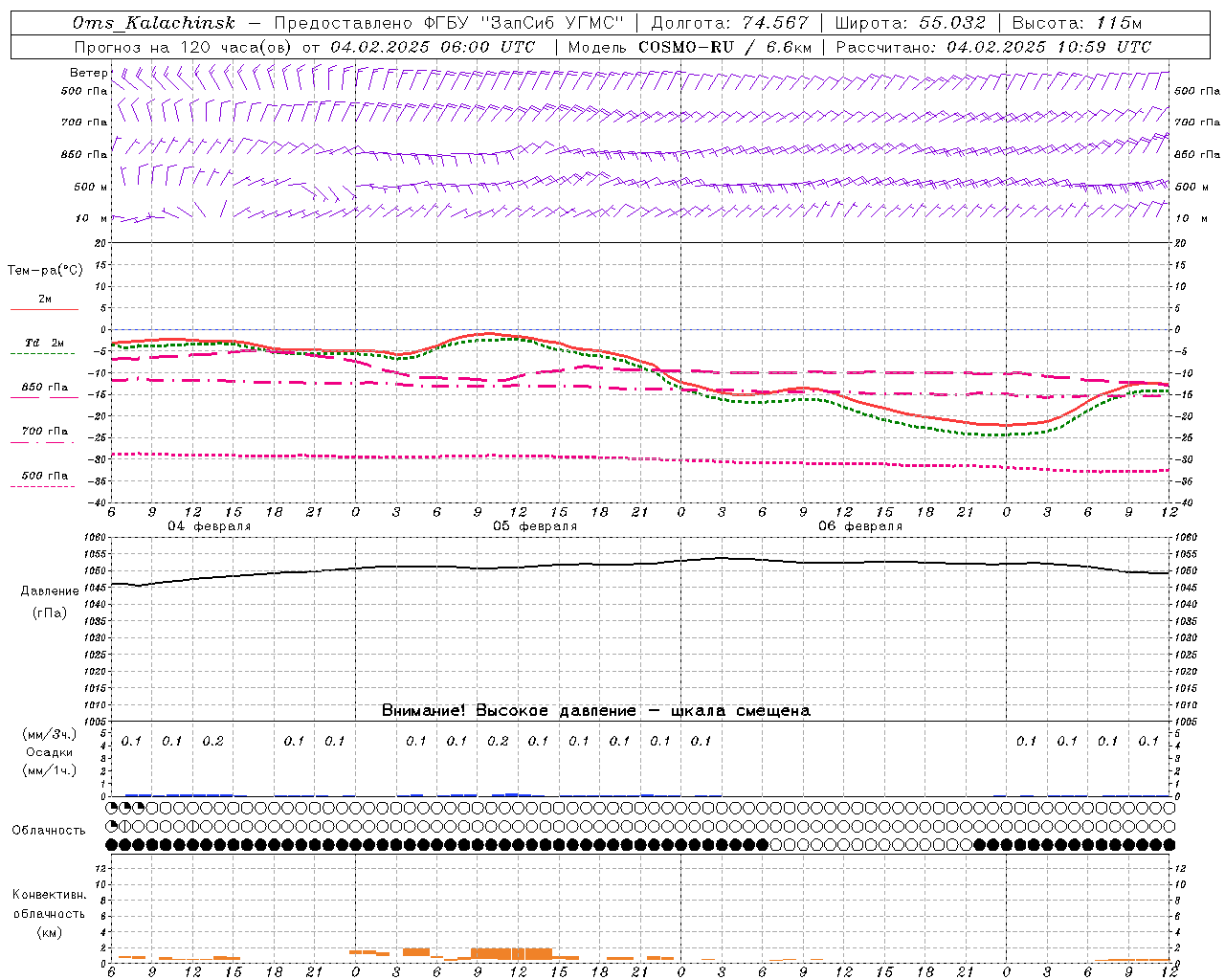1225x980 pixels.
Task: Click the '500 м' label left of wind barbs
Action: (91, 187)
